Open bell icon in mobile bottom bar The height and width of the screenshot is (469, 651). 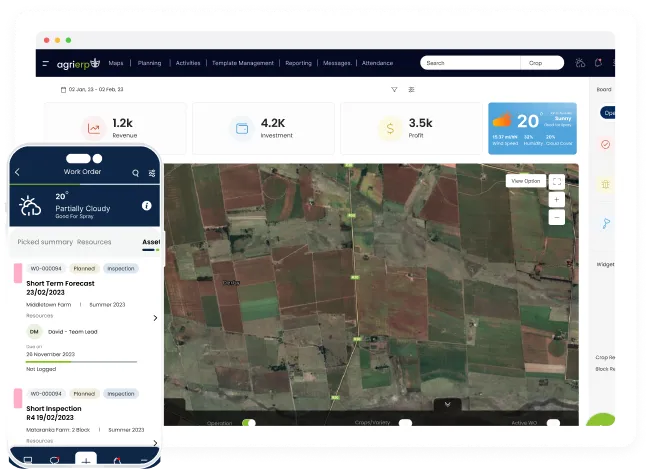coord(117,461)
